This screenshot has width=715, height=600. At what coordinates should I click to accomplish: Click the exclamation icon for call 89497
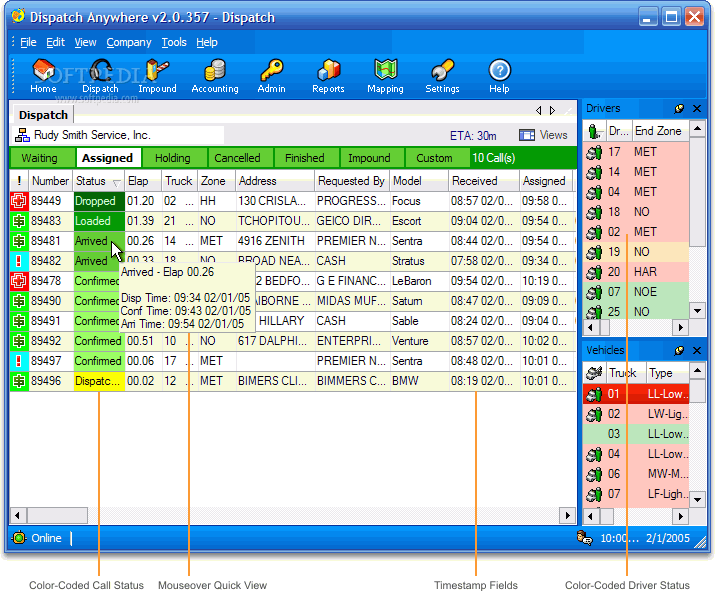coord(19,361)
